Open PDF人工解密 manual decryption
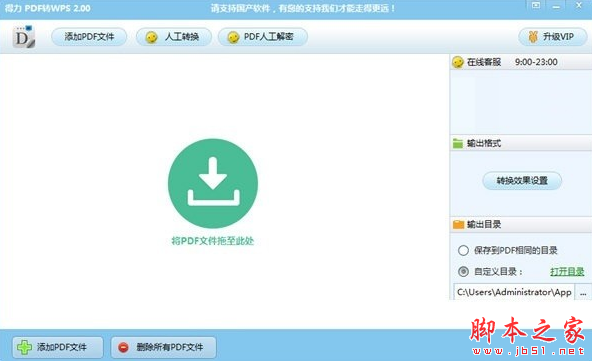The image size is (592, 361). point(263,37)
